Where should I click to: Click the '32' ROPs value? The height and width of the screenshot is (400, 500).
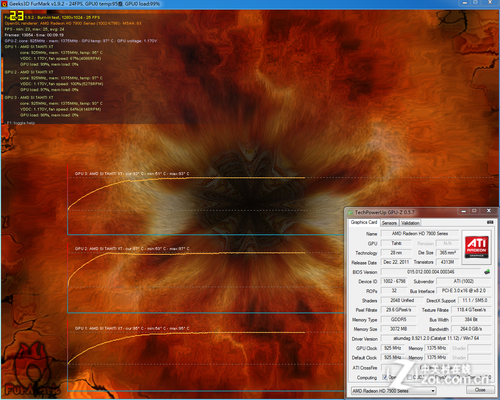coord(394,291)
